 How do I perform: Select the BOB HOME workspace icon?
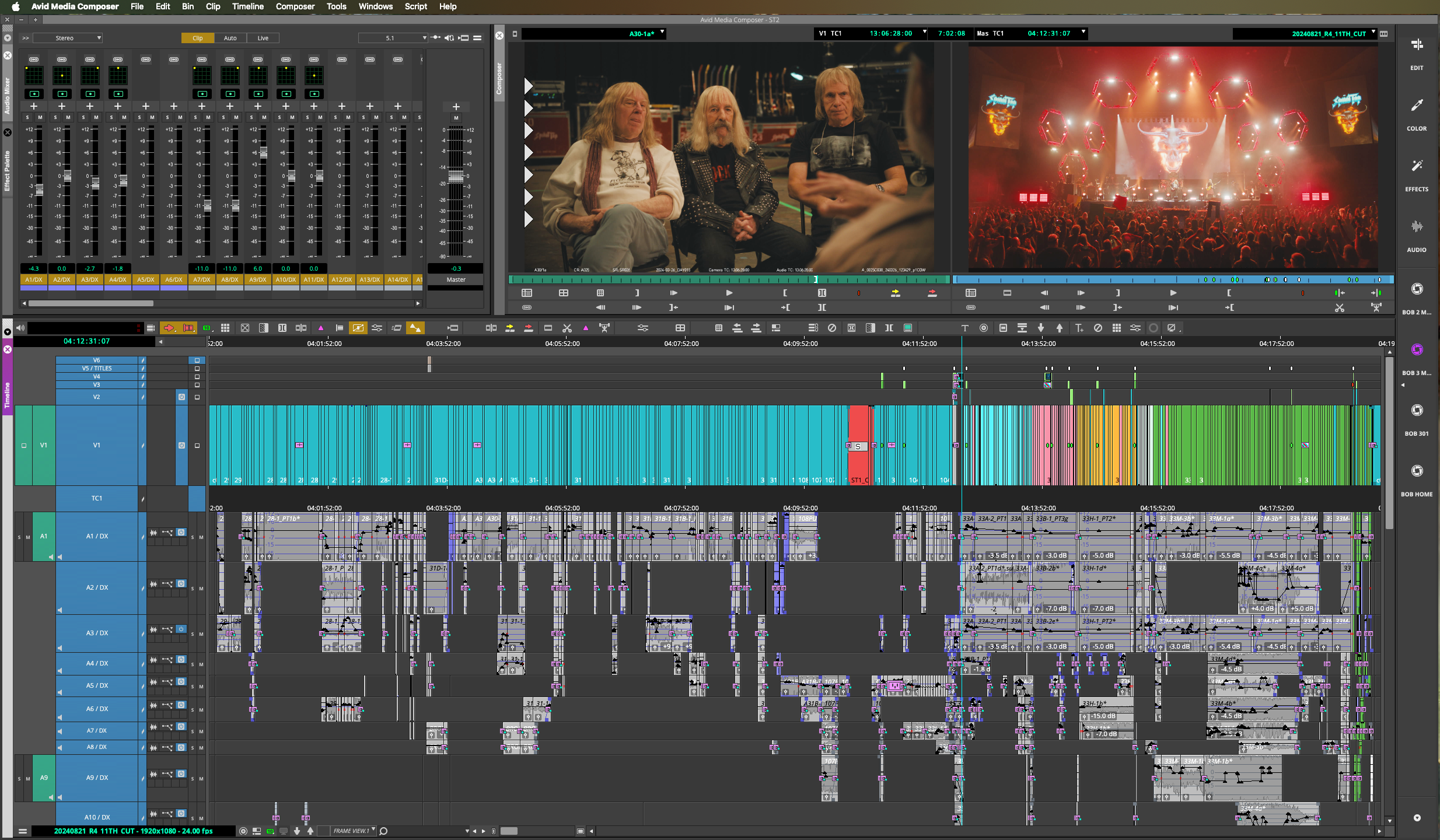click(1417, 471)
